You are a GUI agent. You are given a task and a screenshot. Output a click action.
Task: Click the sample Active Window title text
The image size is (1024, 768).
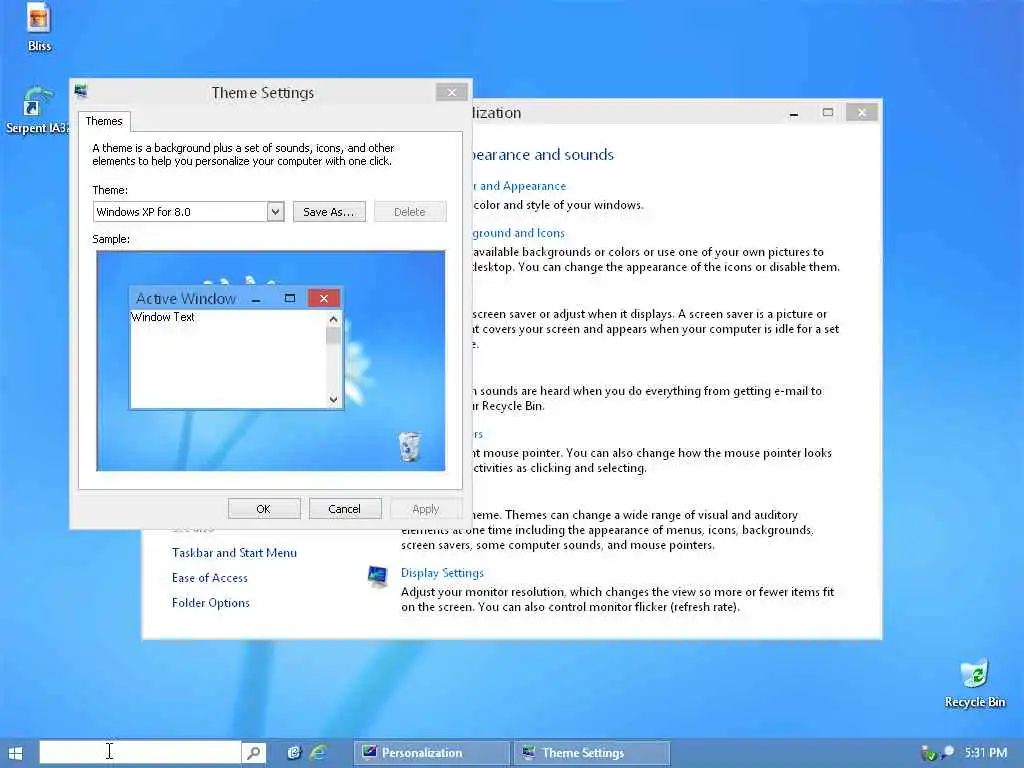(x=186, y=298)
